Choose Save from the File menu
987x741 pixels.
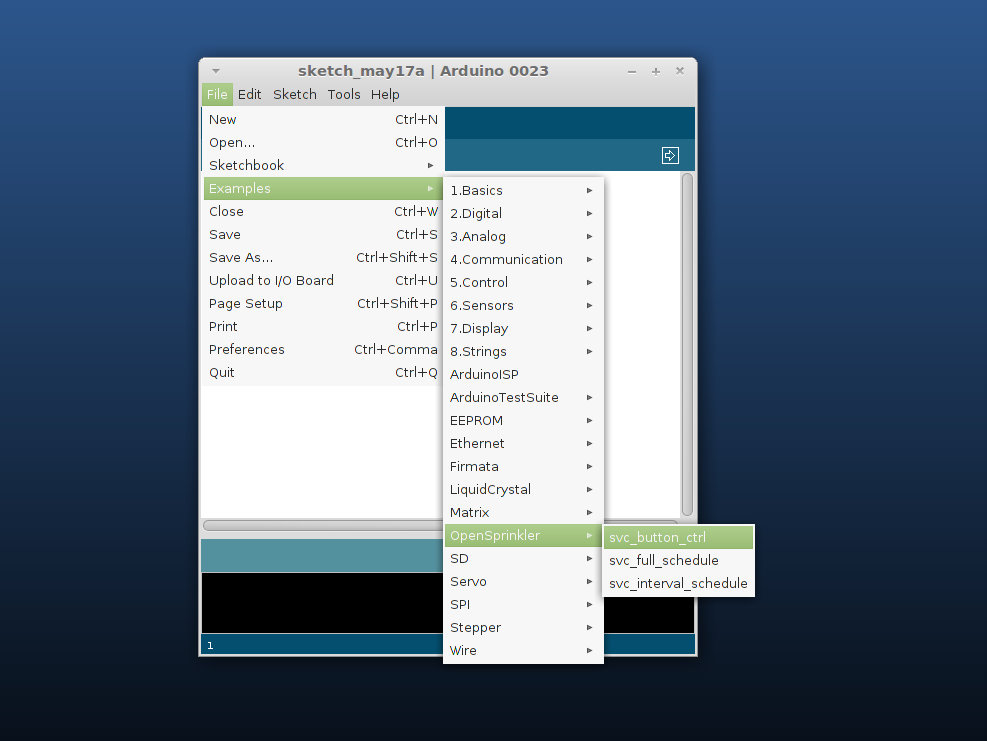[323, 234]
